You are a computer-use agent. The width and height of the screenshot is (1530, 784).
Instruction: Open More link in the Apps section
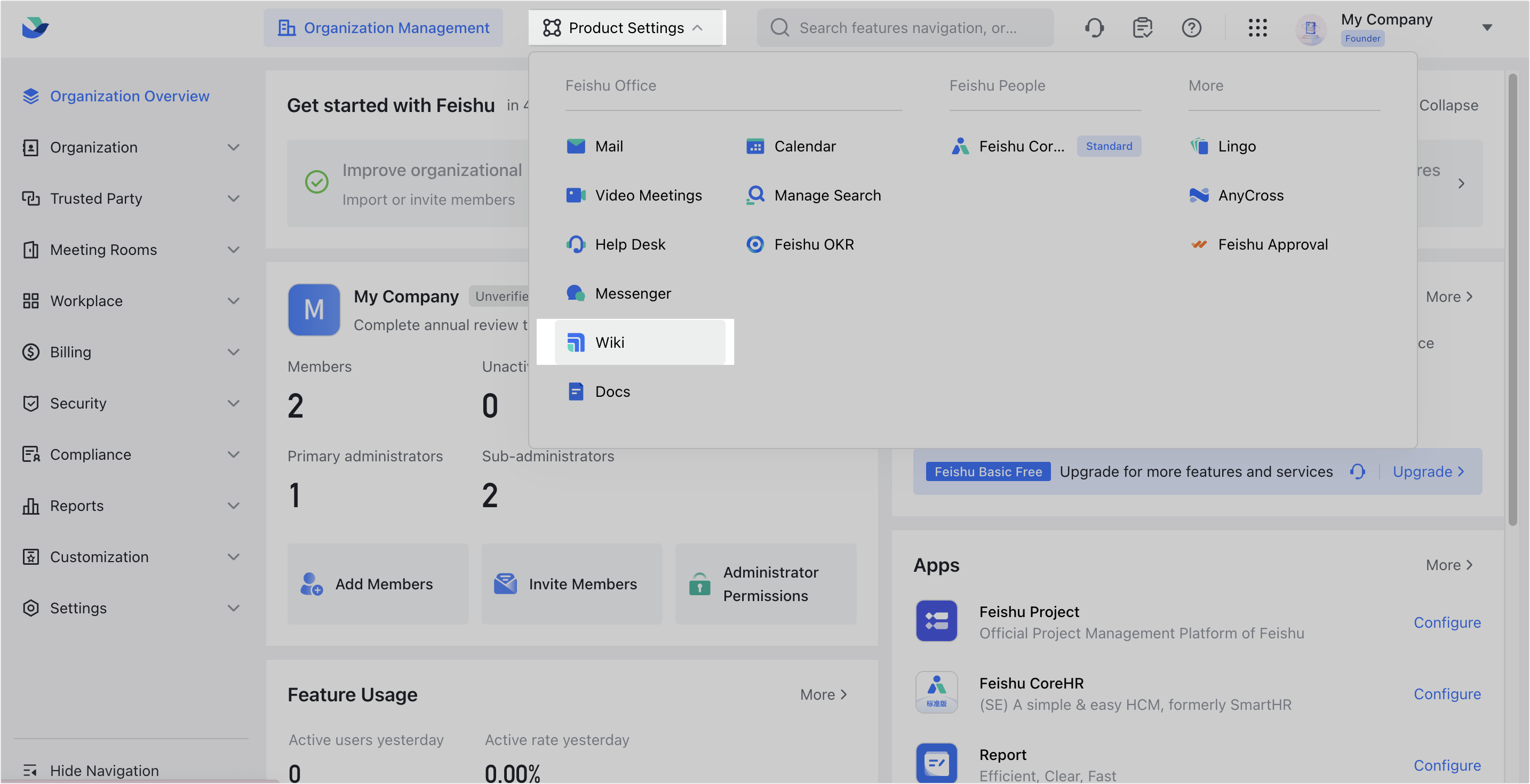tap(1450, 564)
